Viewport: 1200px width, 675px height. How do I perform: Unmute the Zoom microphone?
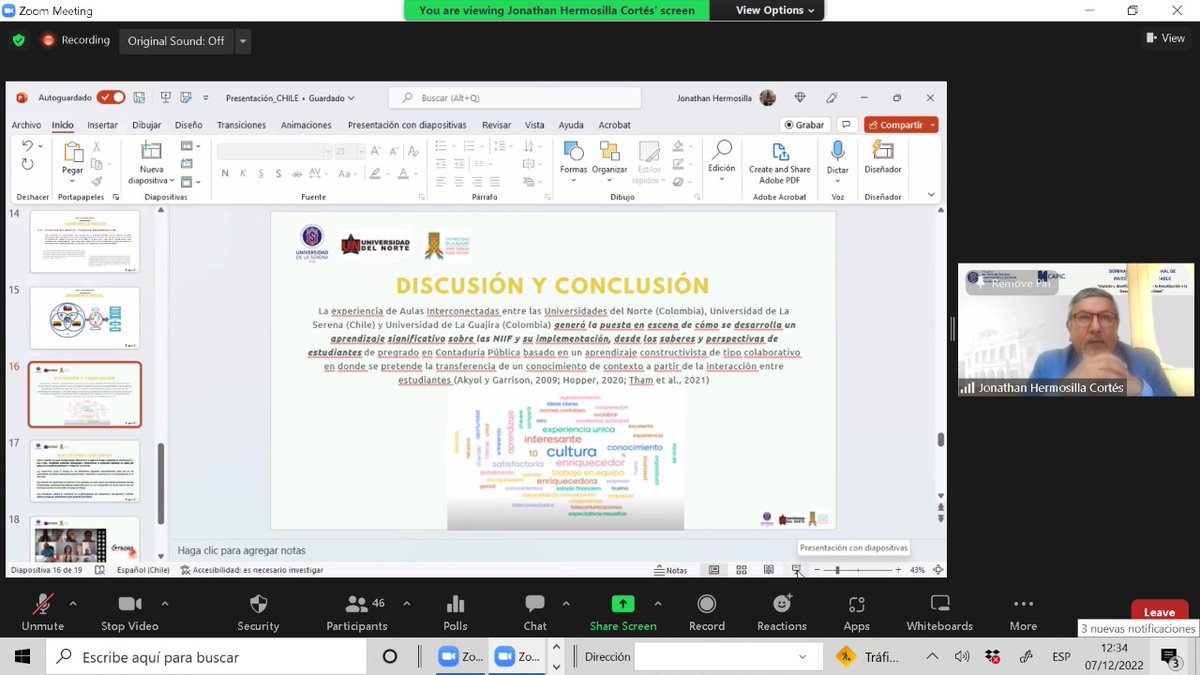pyautogui.click(x=43, y=612)
